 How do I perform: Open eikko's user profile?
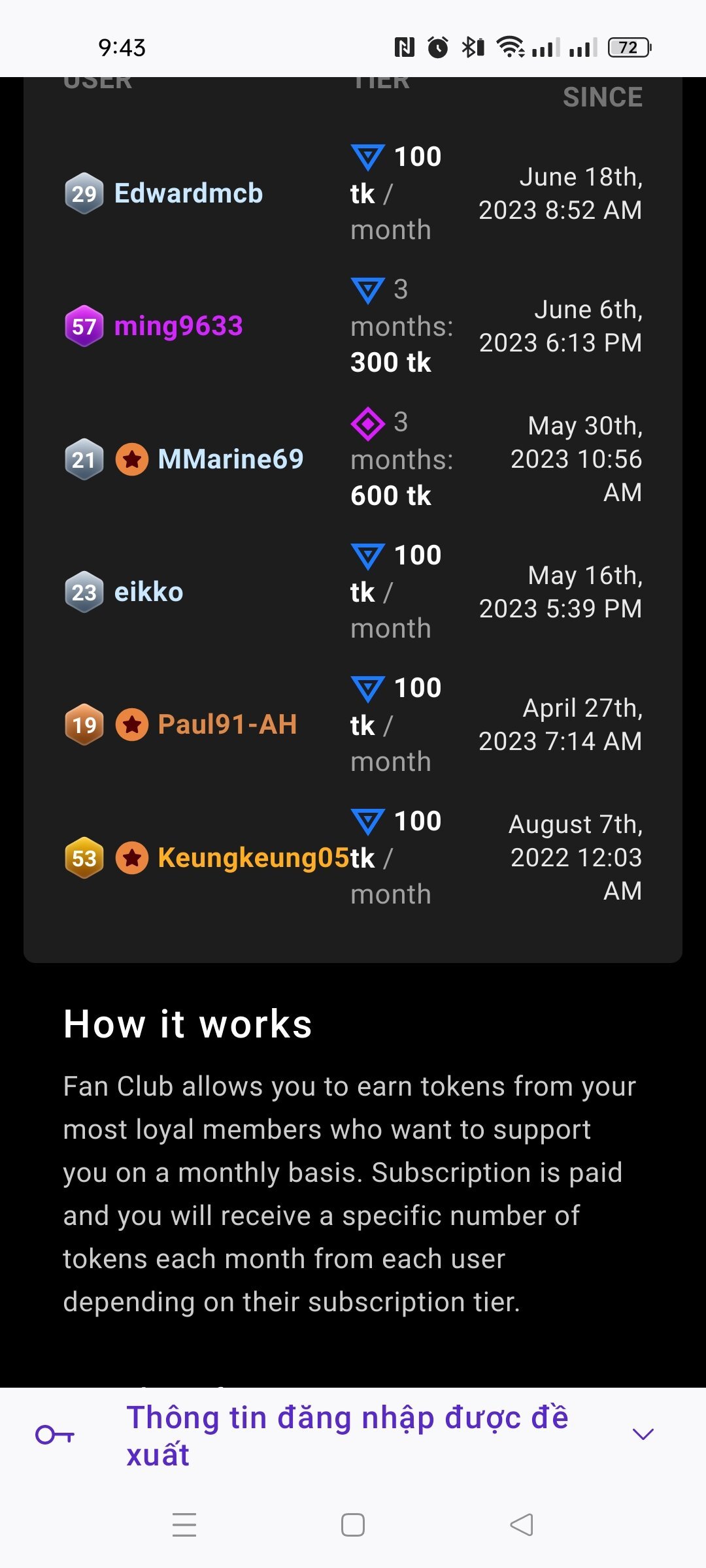tap(148, 592)
